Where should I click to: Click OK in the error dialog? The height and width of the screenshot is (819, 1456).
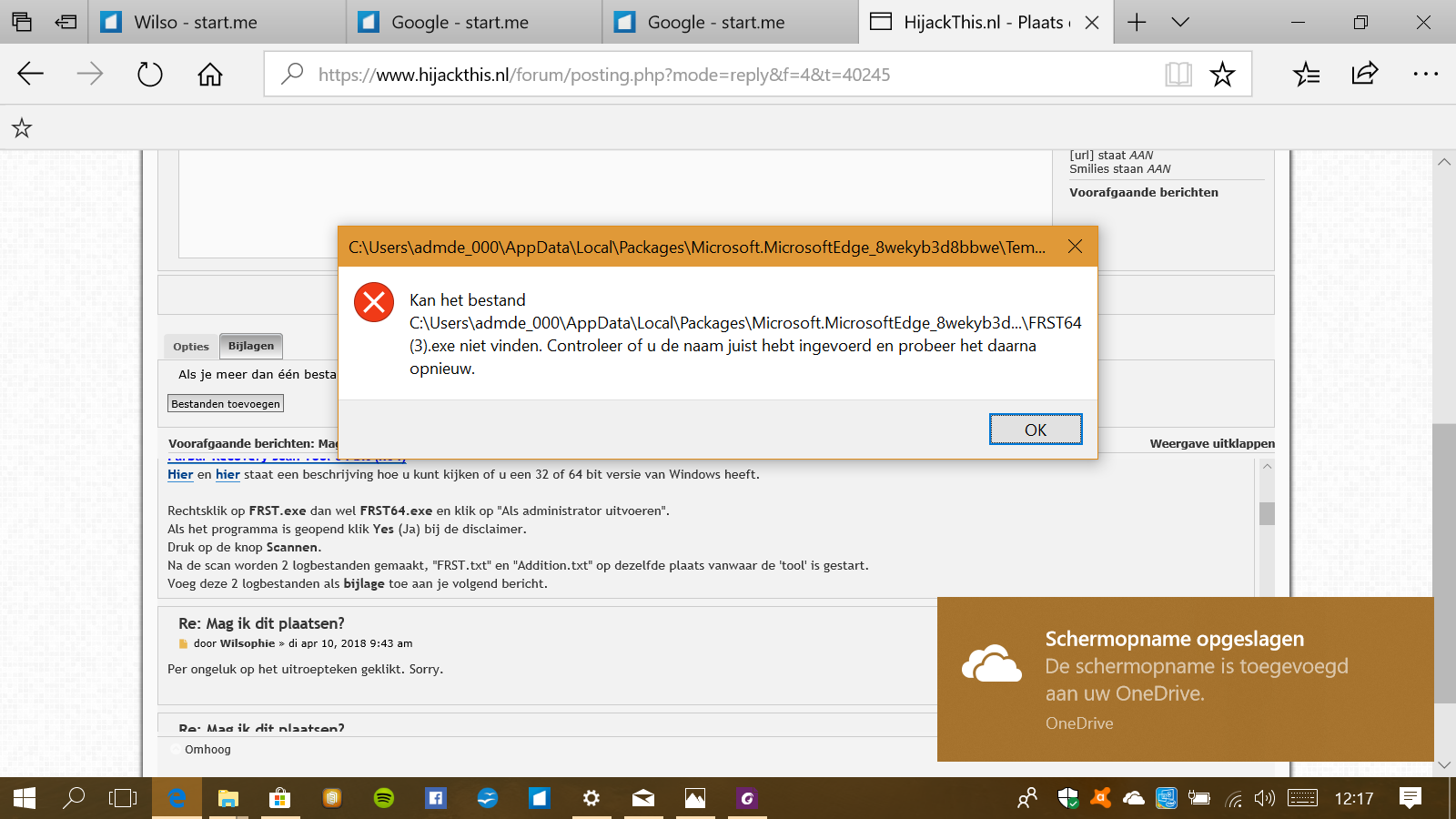(1036, 430)
